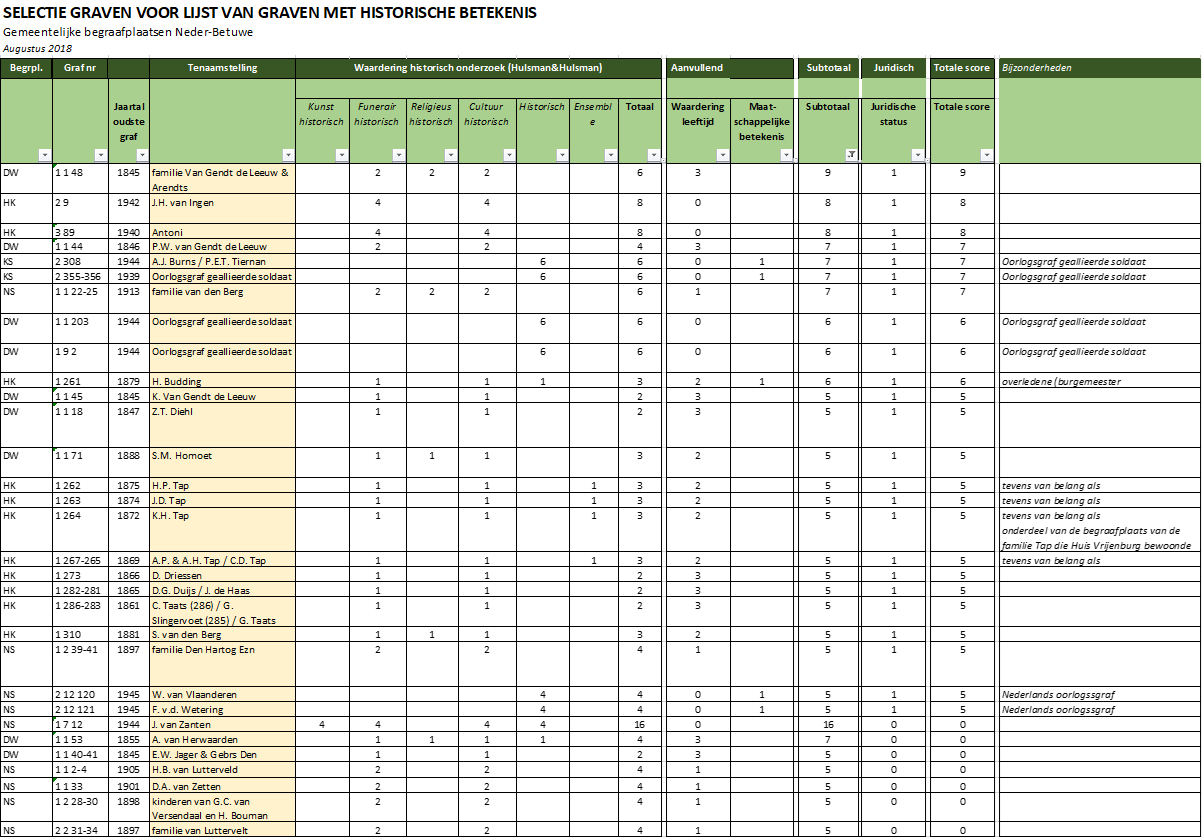Viewport: 1202px width, 838px height.
Task: Expand the Jaartal oudste graf filter
Action: pyautogui.click(x=142, y=155)
